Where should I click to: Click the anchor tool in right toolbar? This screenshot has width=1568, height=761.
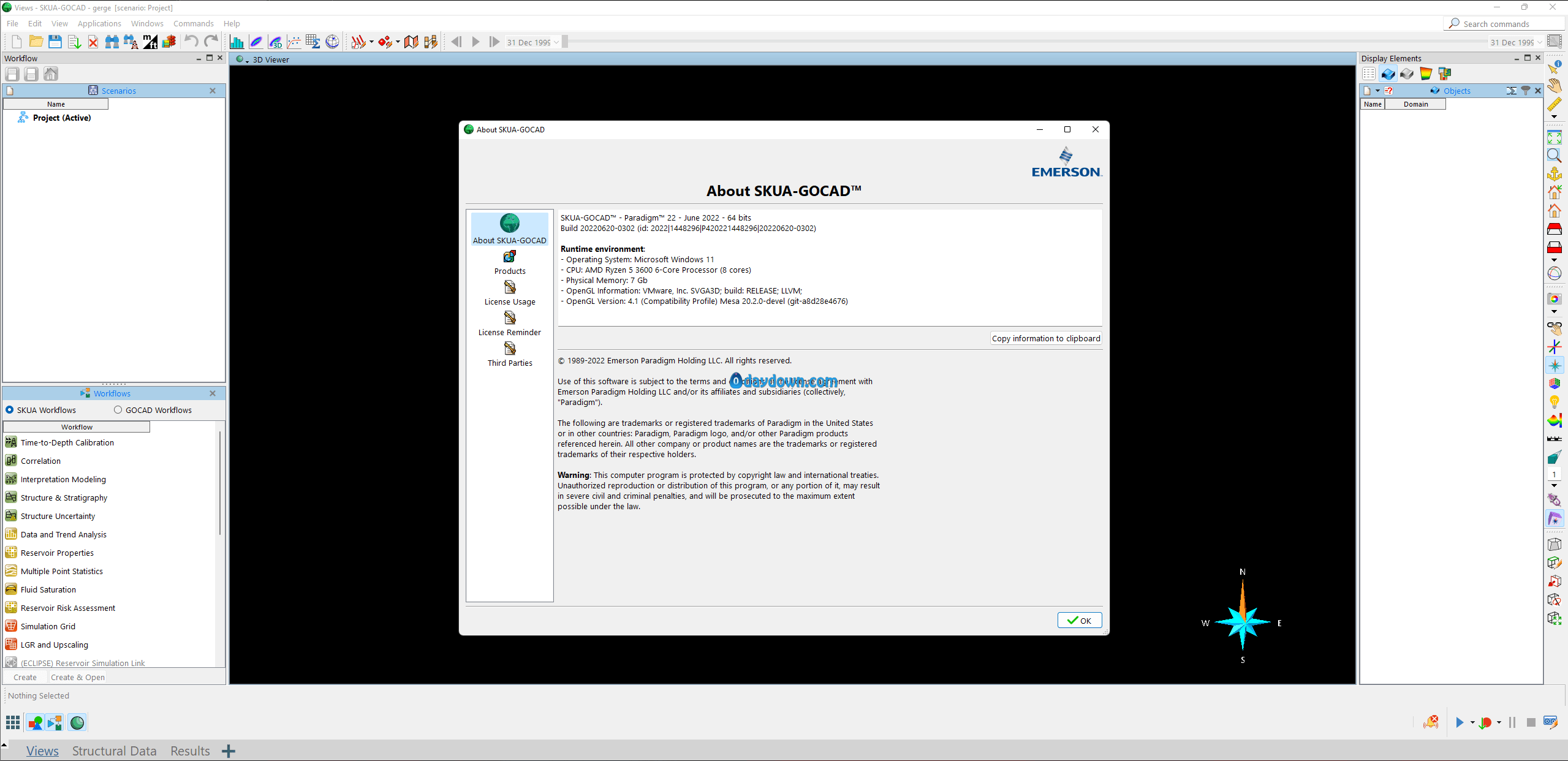tap(1555, 174)
